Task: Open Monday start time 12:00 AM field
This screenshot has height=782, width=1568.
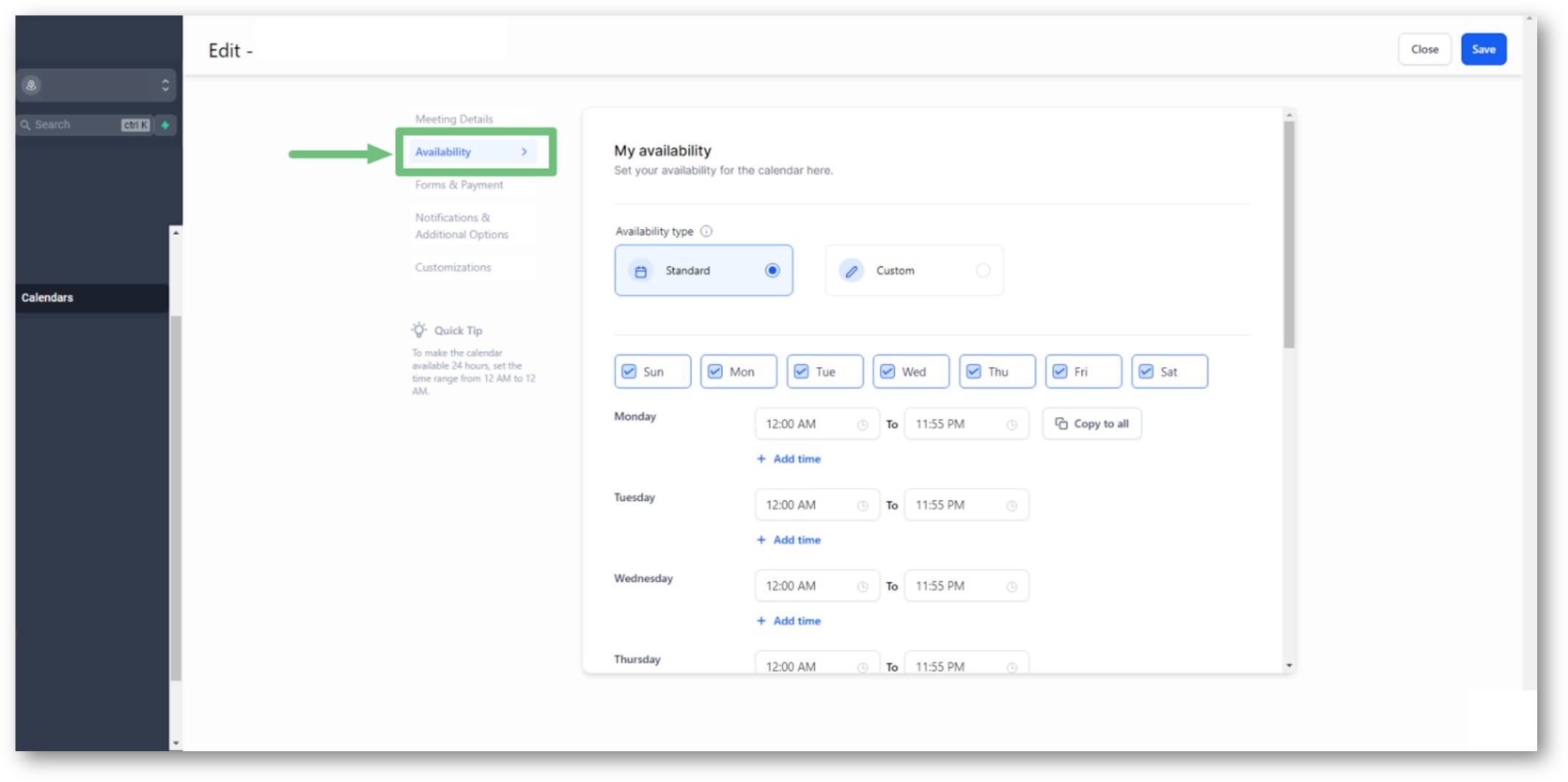Action: point(817,424)
